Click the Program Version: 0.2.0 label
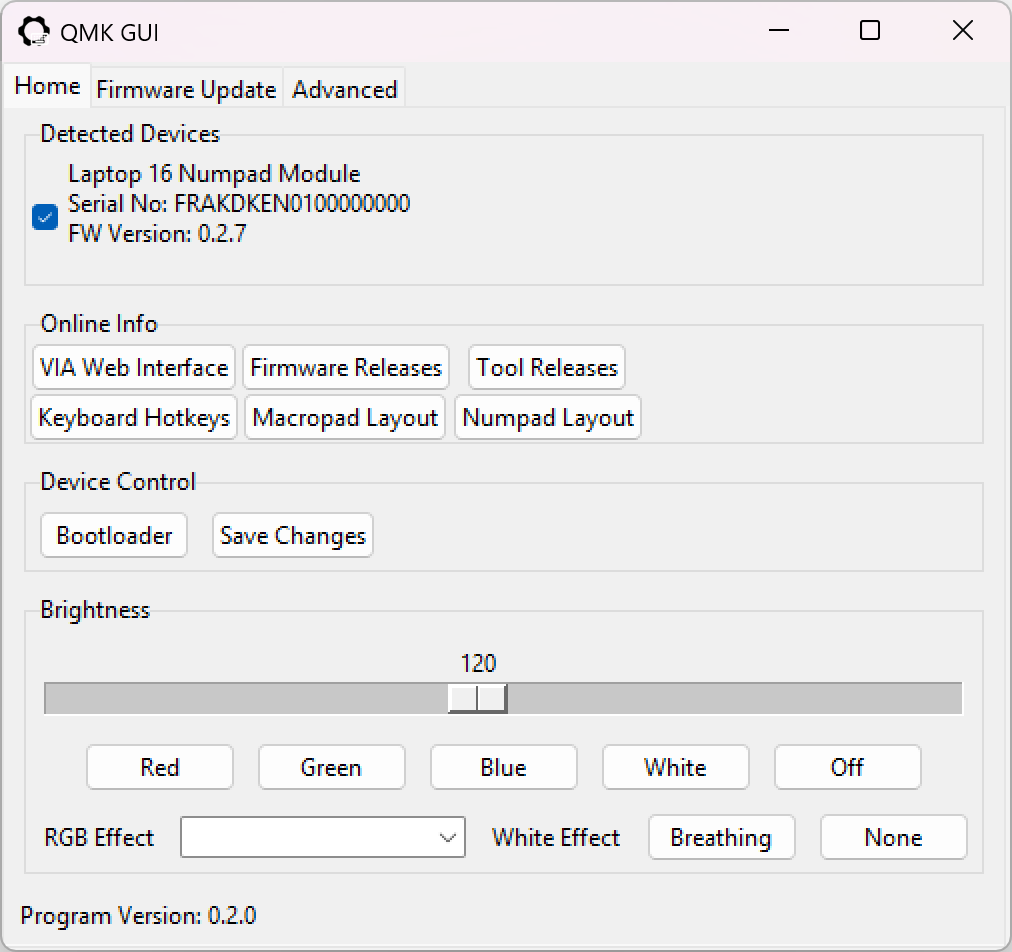Image resolution: width=1012 pixels, height=952 pixels. (x=138, y=915)
